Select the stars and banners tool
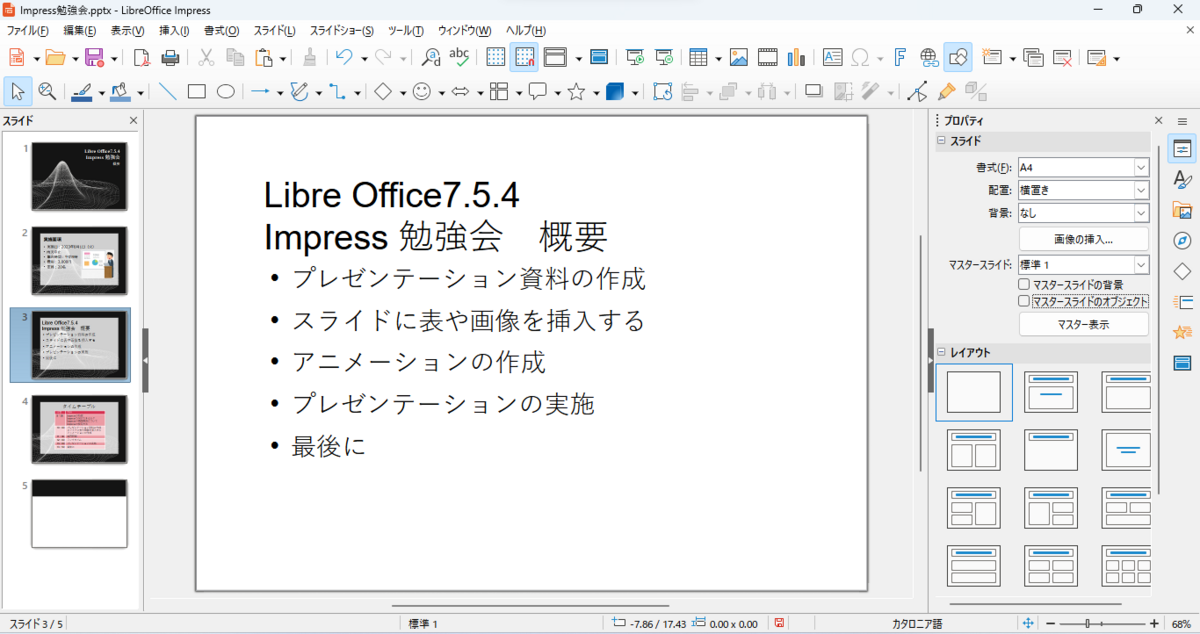 576,91
